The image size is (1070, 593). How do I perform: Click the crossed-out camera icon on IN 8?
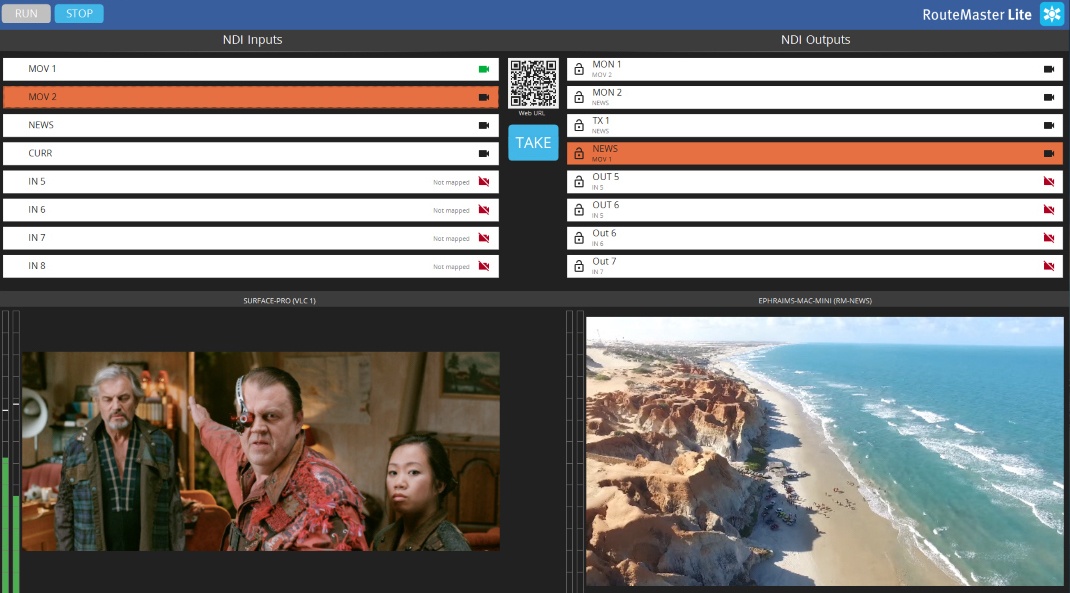(x=484, y=266)
